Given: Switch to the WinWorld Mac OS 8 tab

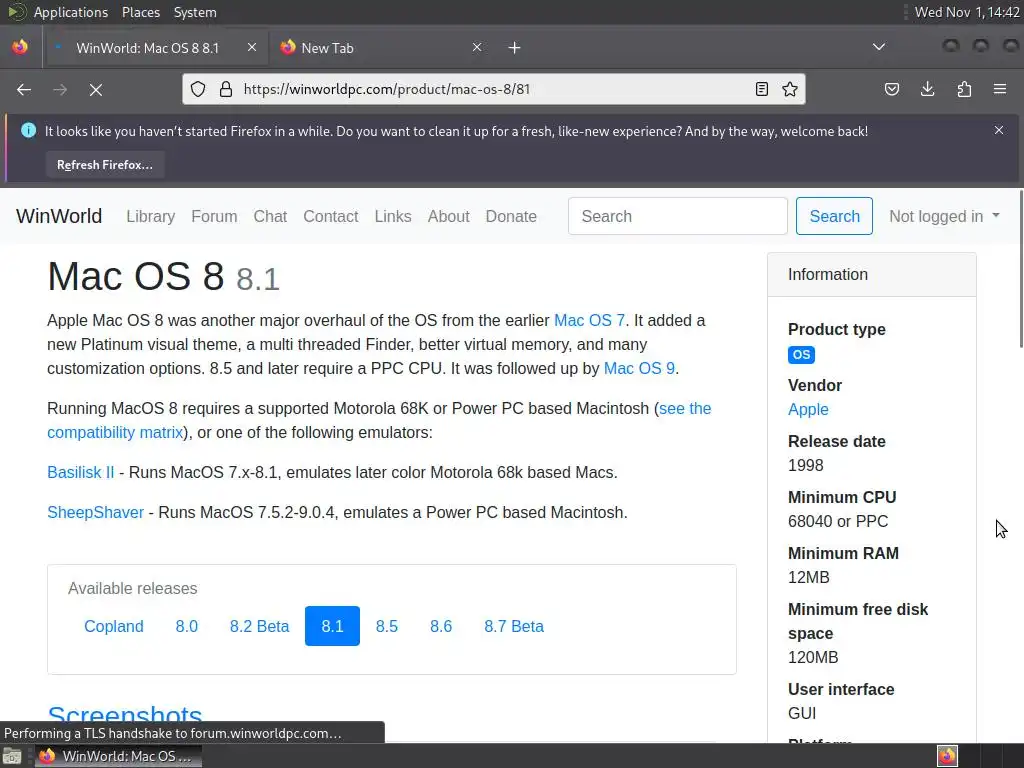Looking at the screenshot, I should click(x=155, y=48).
